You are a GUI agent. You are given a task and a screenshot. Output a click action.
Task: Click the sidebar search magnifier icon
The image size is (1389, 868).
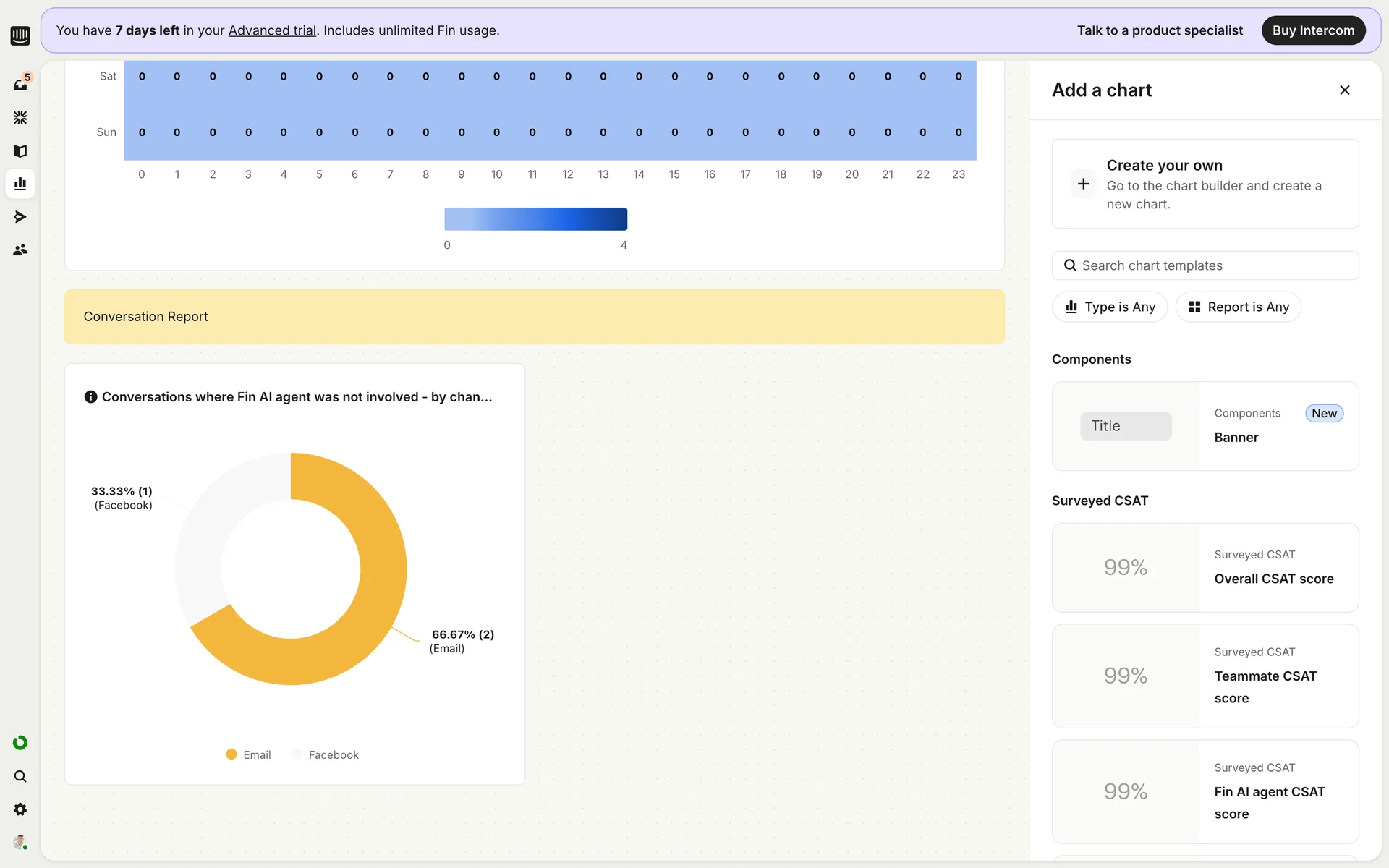point(20,776)
